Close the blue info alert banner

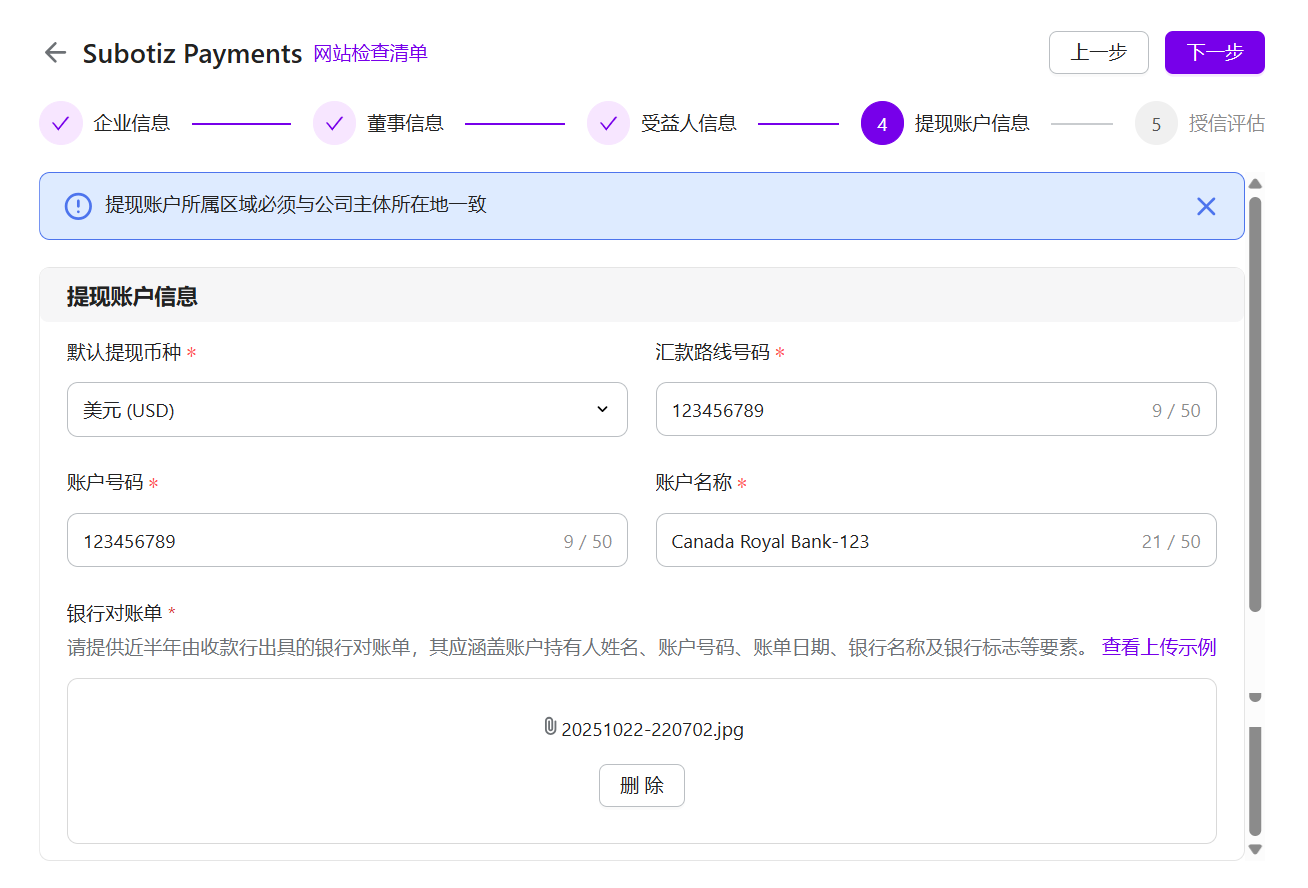(1206, 206)
